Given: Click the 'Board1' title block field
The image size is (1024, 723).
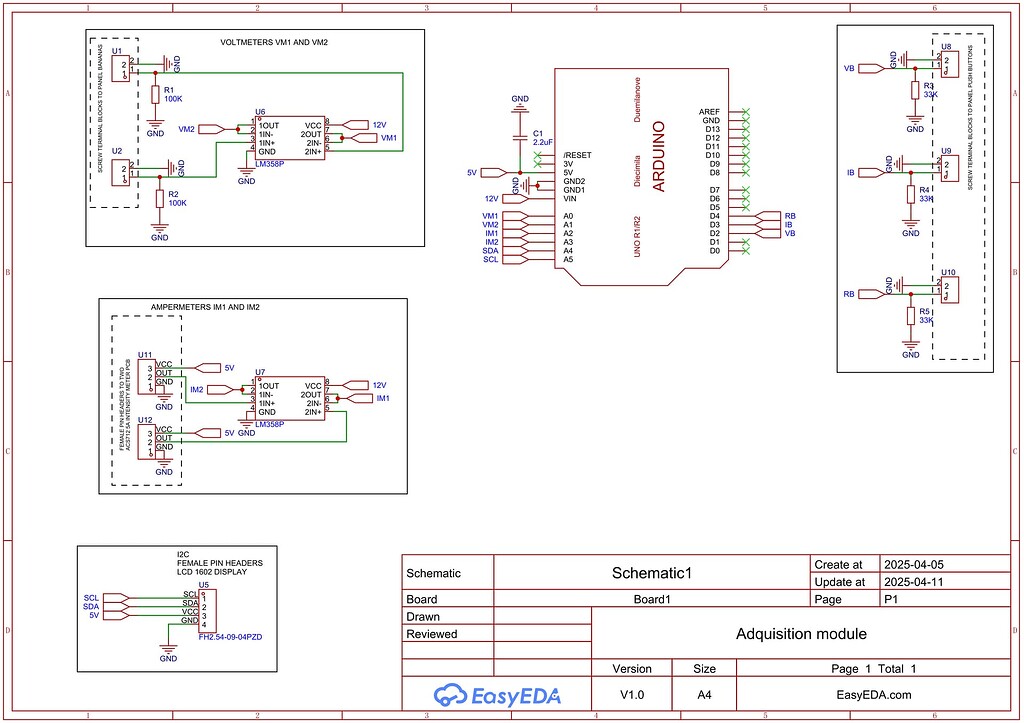Looking at the screenshot, I should click(652, 600).
